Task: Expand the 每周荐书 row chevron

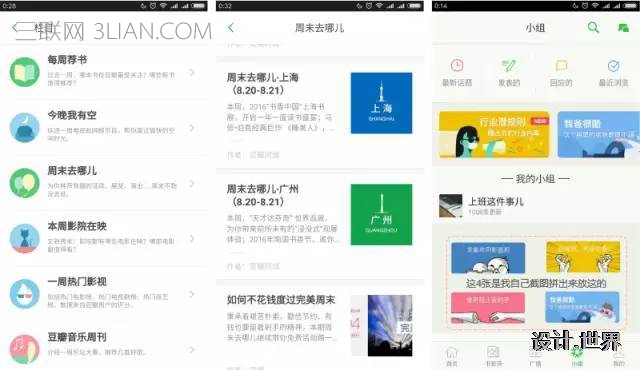Action: 192,72
